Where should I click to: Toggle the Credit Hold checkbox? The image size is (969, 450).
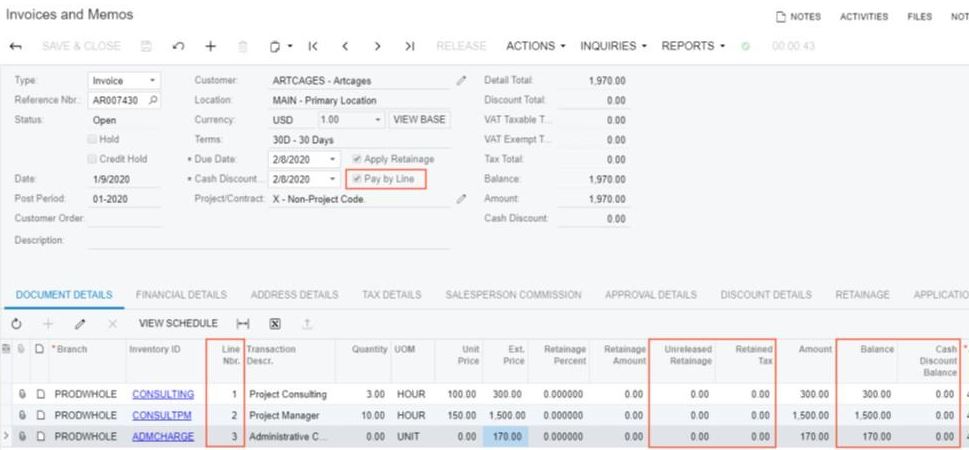(x=93, y=159)
